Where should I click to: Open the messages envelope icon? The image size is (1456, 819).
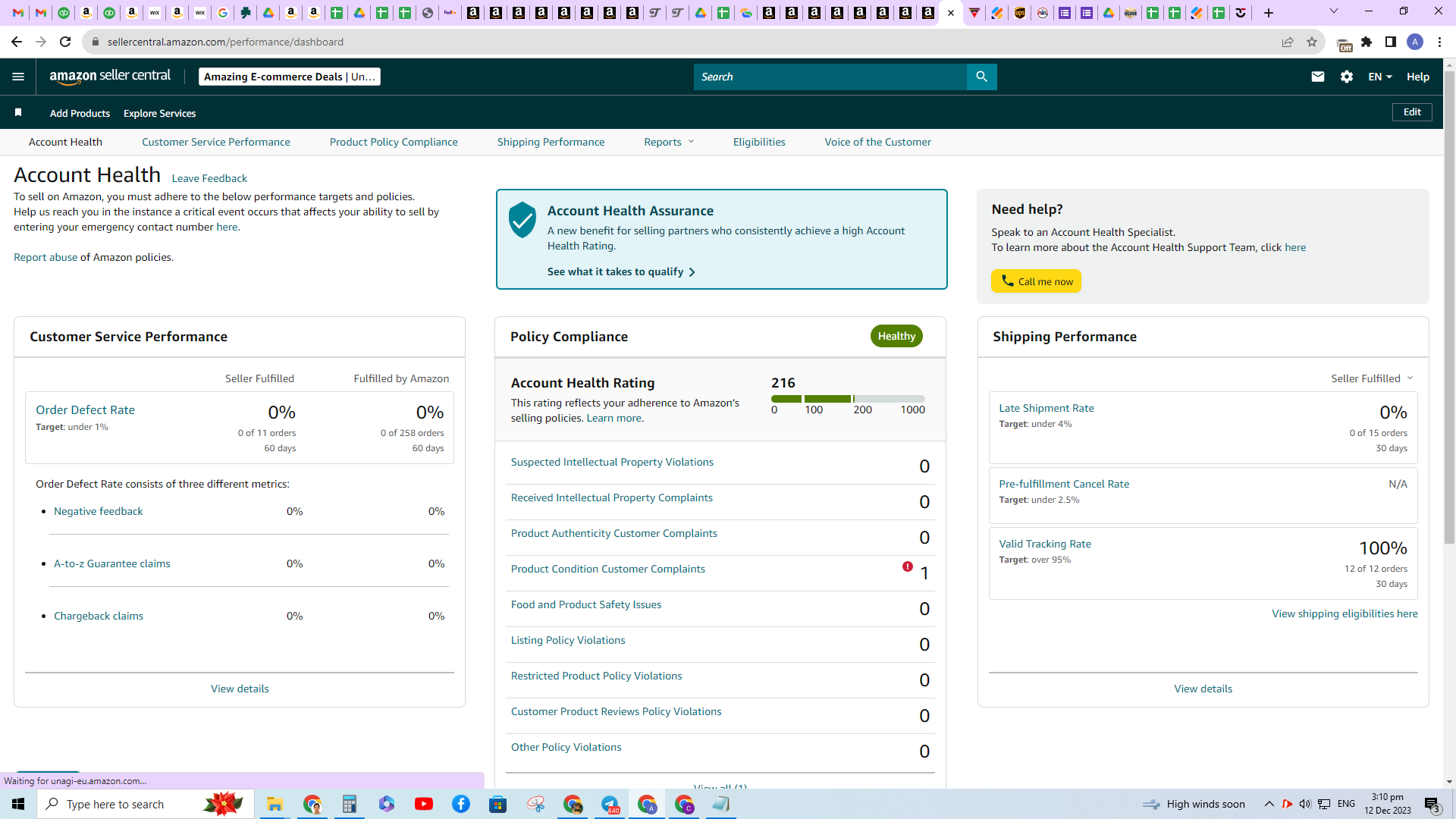[1318, 77]
